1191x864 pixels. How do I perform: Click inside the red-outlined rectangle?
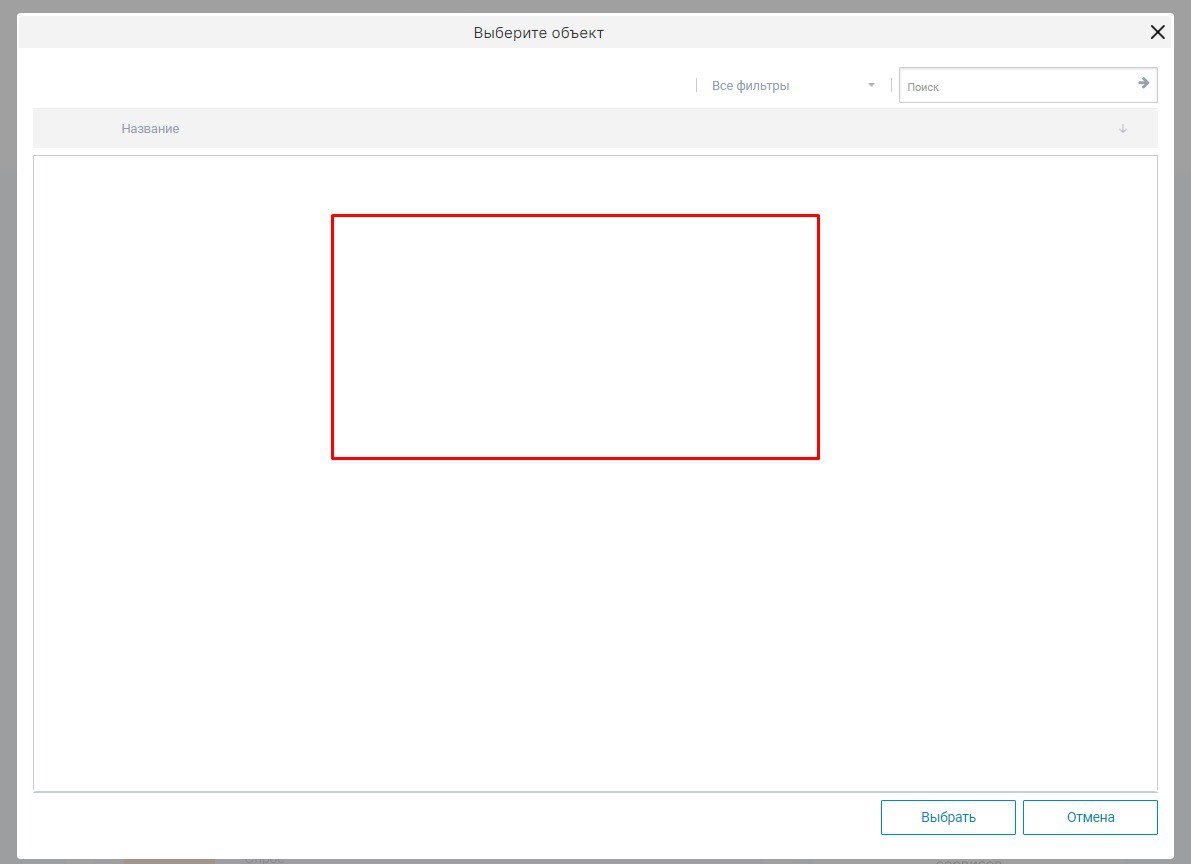coord(575,337)
